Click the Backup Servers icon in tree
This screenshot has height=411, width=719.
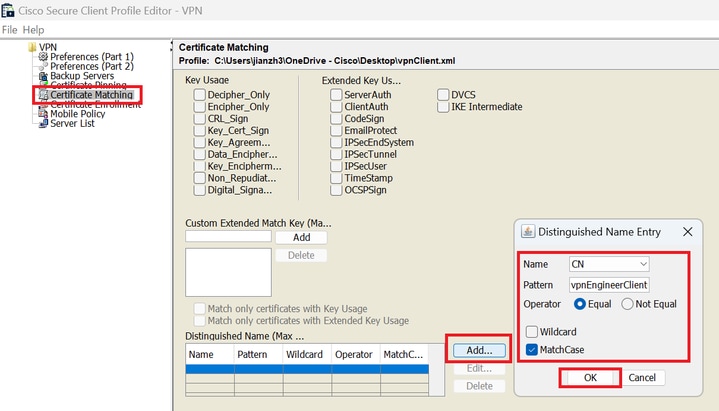43,76
